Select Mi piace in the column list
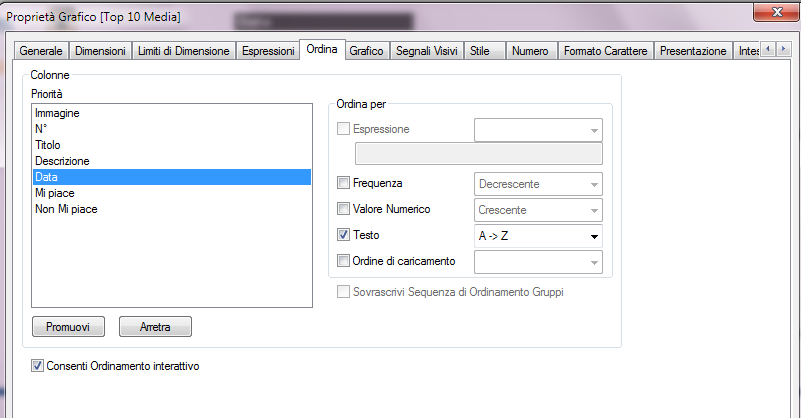Viewport: 801px width, 418px height. click(x=54, y=193)
